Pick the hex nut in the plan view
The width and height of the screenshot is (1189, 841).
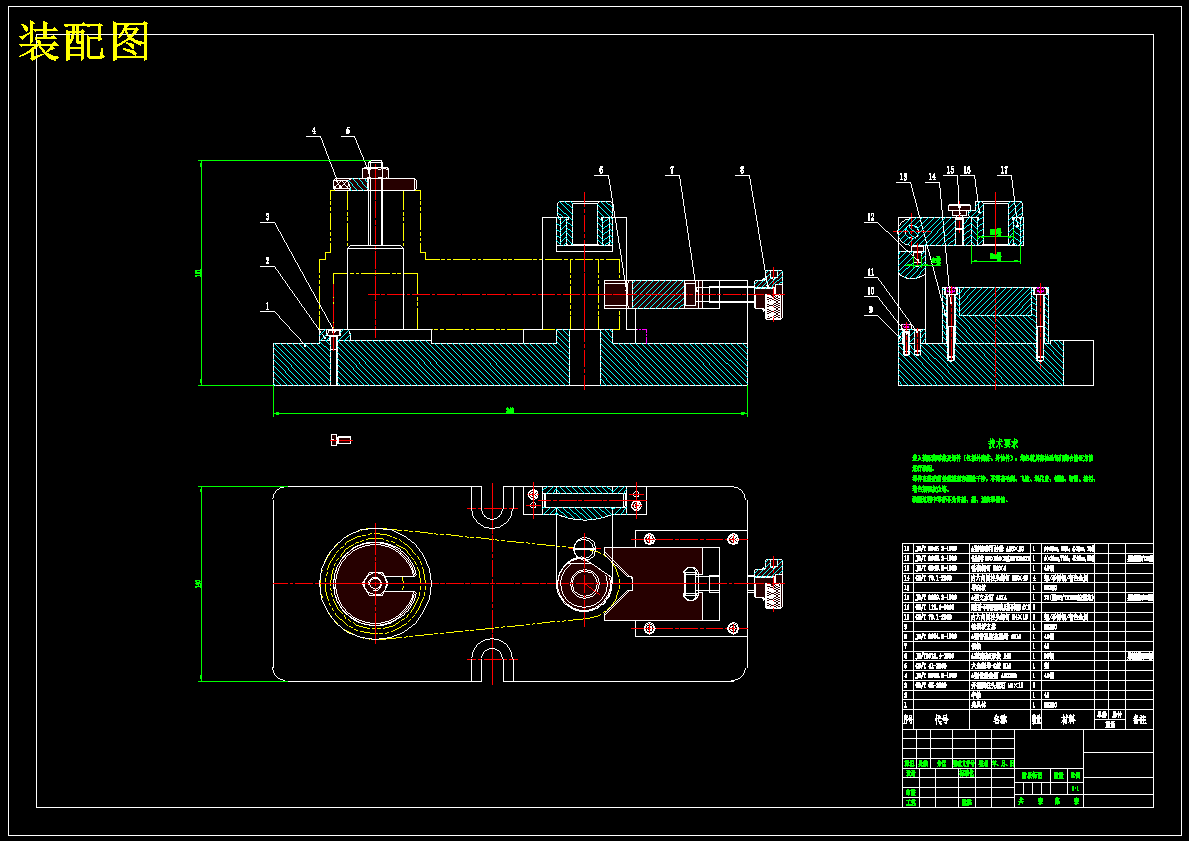click(375, 583)
